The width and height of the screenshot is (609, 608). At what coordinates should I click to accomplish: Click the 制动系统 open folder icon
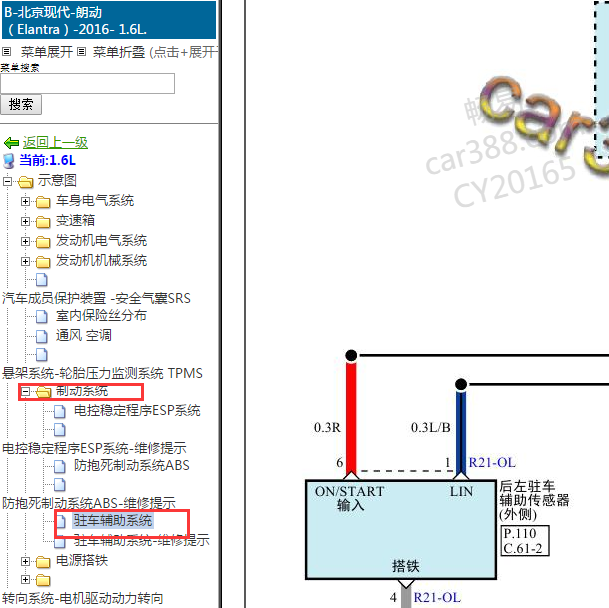(44, 392)
